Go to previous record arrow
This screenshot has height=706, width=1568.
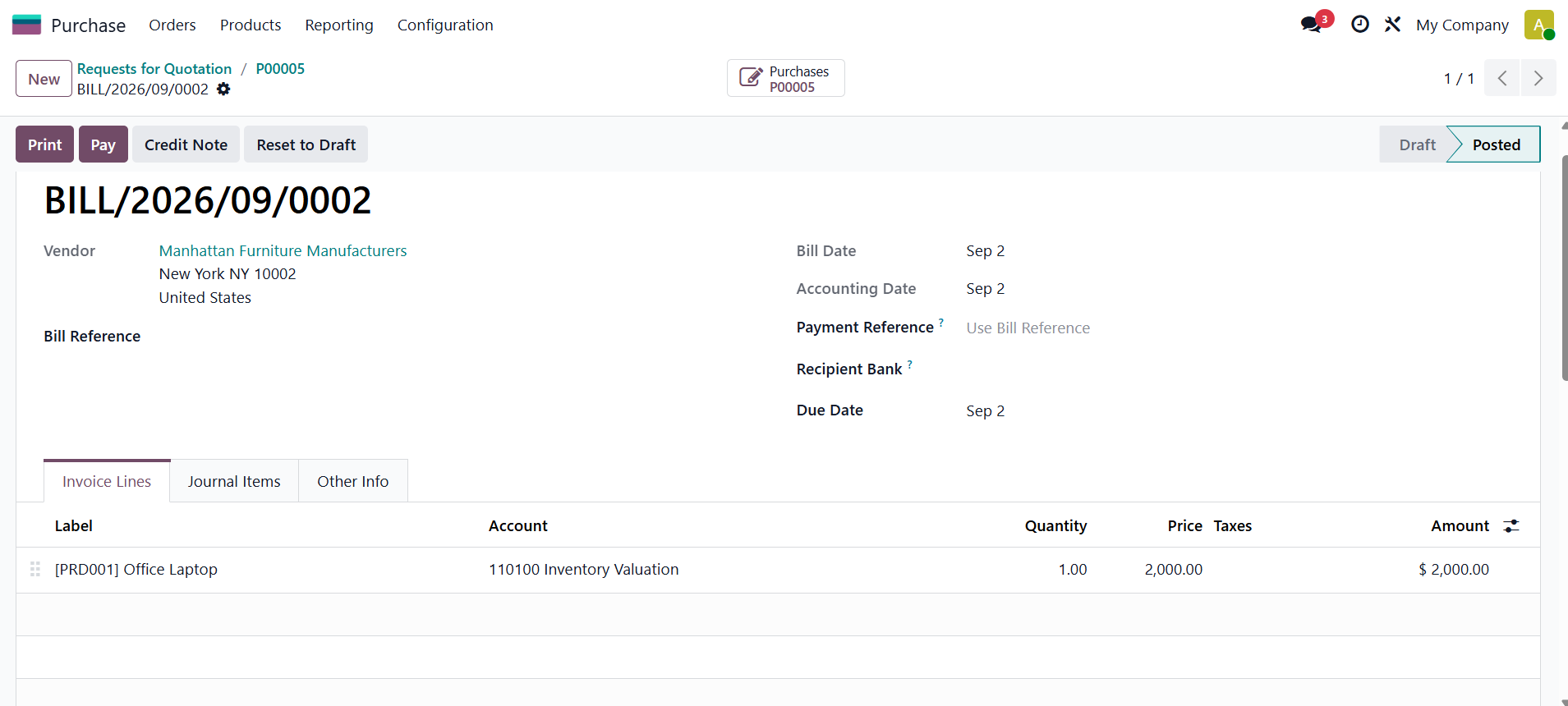pos(1502,79)
